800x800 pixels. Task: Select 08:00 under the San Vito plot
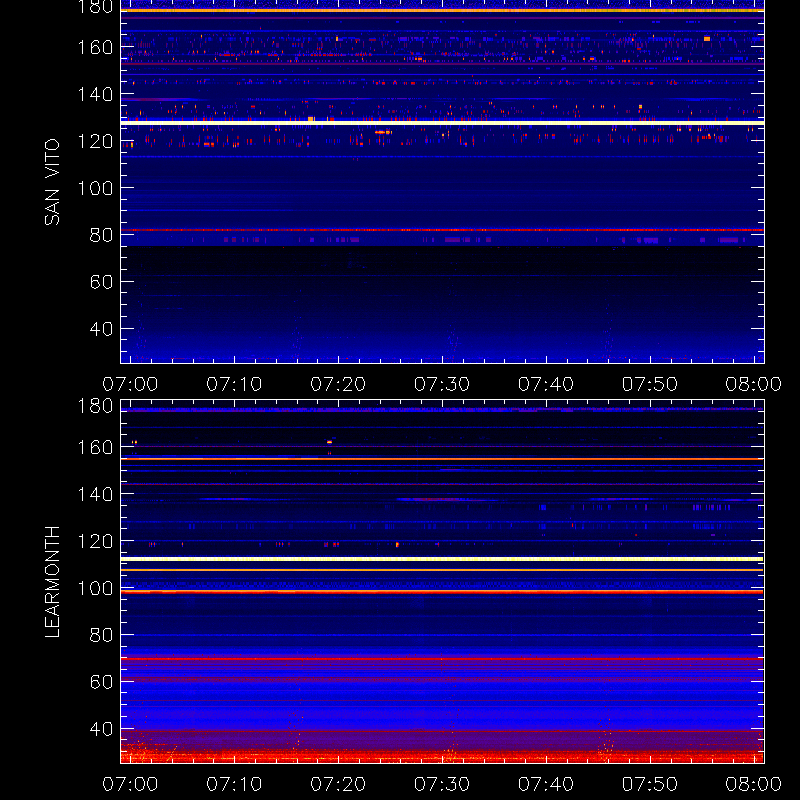click(x=754, y=384)
